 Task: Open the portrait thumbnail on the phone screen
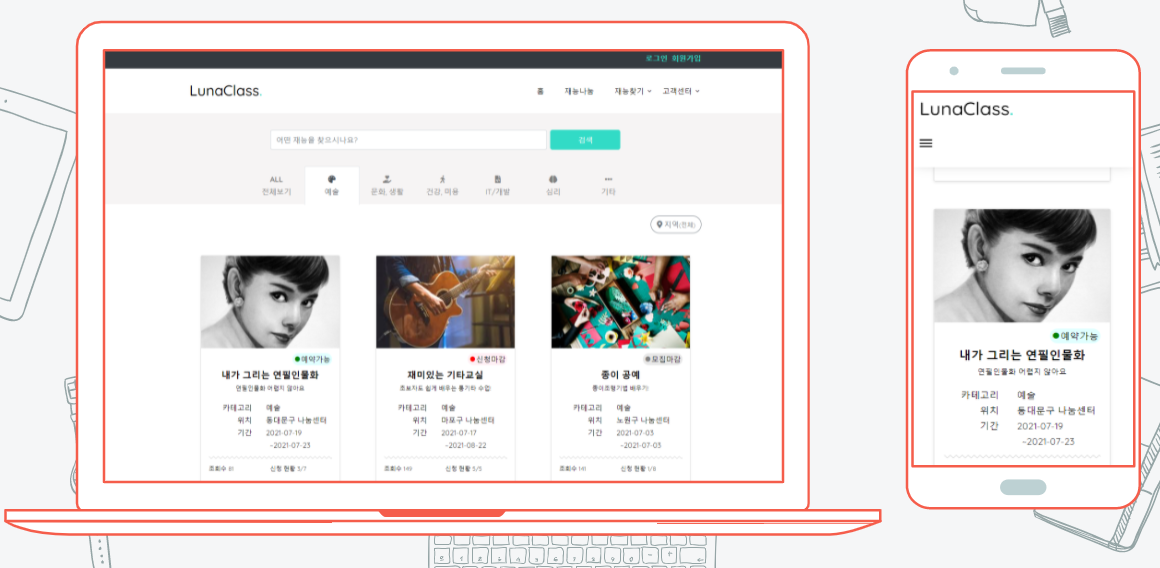point(1022,266)
